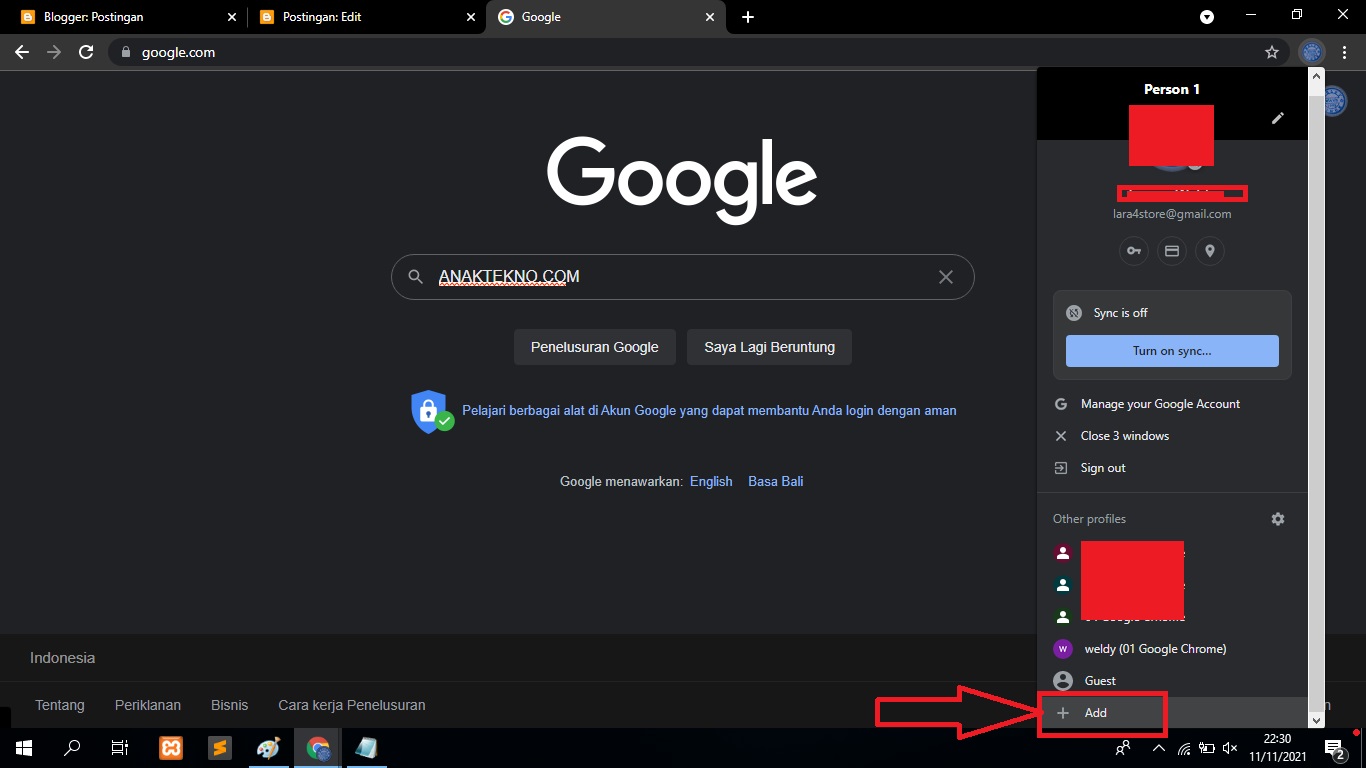The image size is (1366, 768).
Task: Open Windows taskbar search
Action: pyautogui.click(x=72, y=748)
